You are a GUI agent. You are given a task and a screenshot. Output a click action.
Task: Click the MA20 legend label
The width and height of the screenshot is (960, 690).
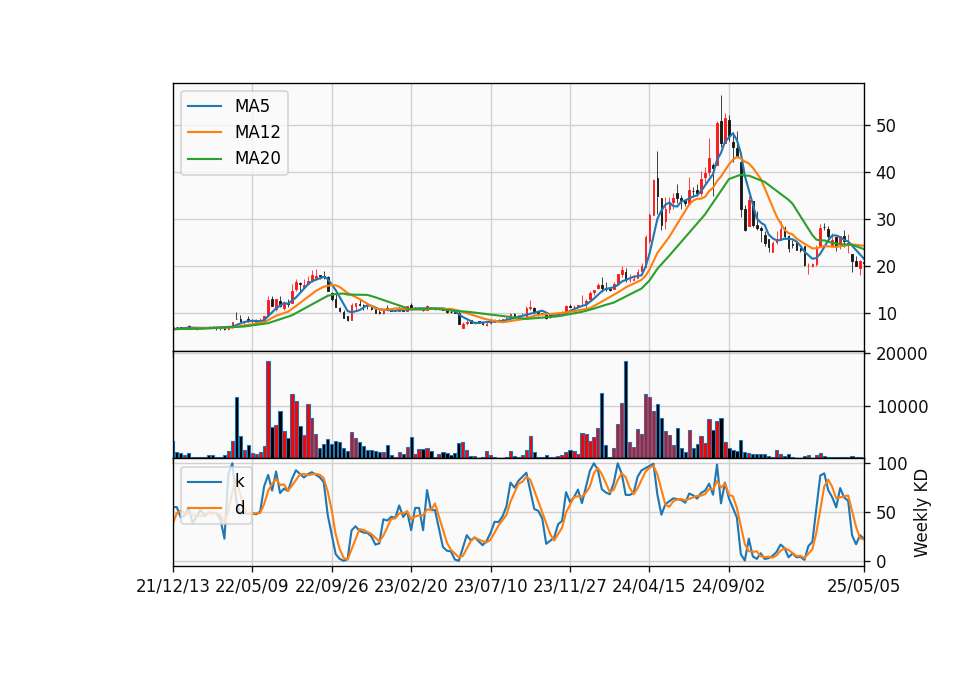pos(257,158)
